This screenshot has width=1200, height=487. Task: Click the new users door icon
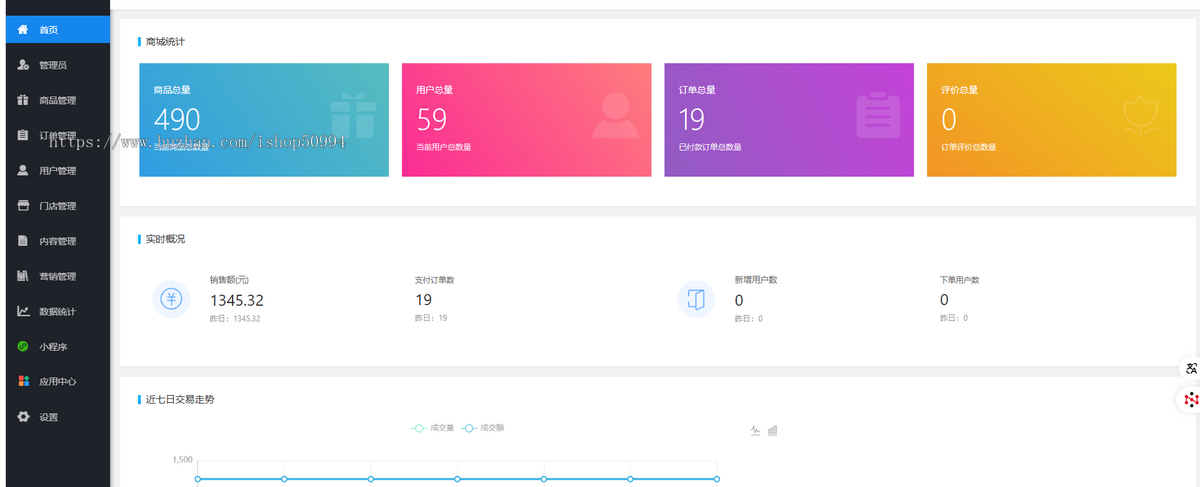coord(696,299)
